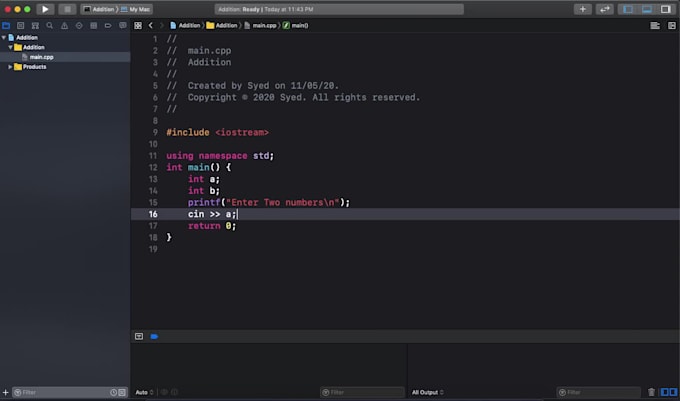Open the Find navigator magnifier icon
This screenshot has width=680, height=401.
tap(47, 25)
